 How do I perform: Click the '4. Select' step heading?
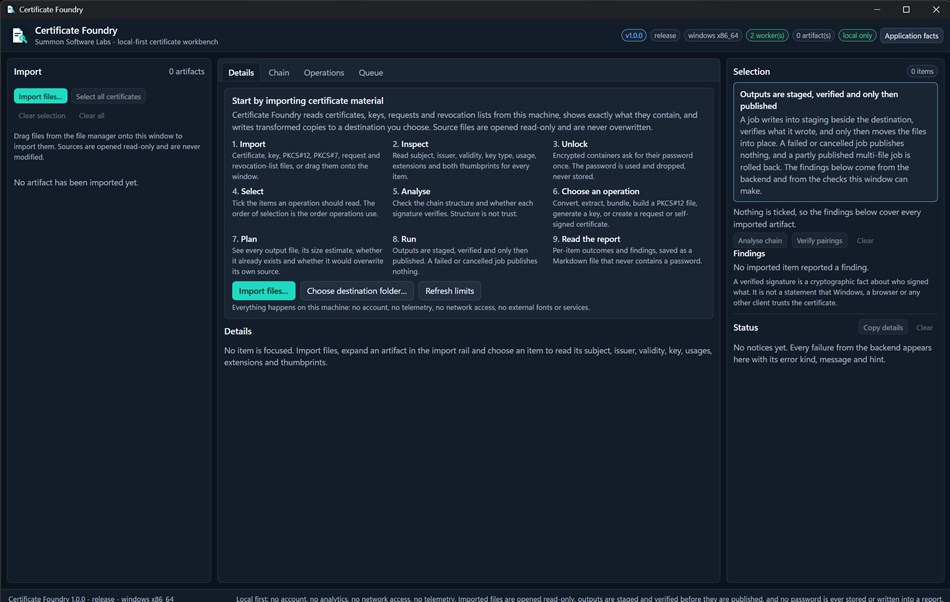[248, 191]
